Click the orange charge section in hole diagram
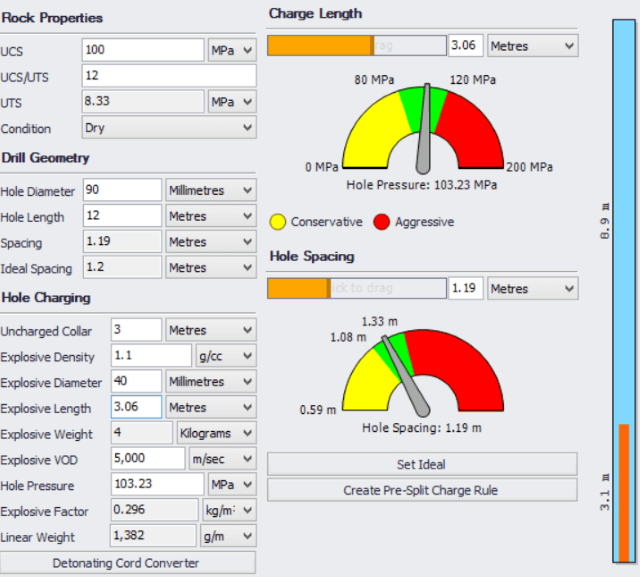Image resolution: width=640 pixels, height=577 pixels. click(x=624, y=493)
